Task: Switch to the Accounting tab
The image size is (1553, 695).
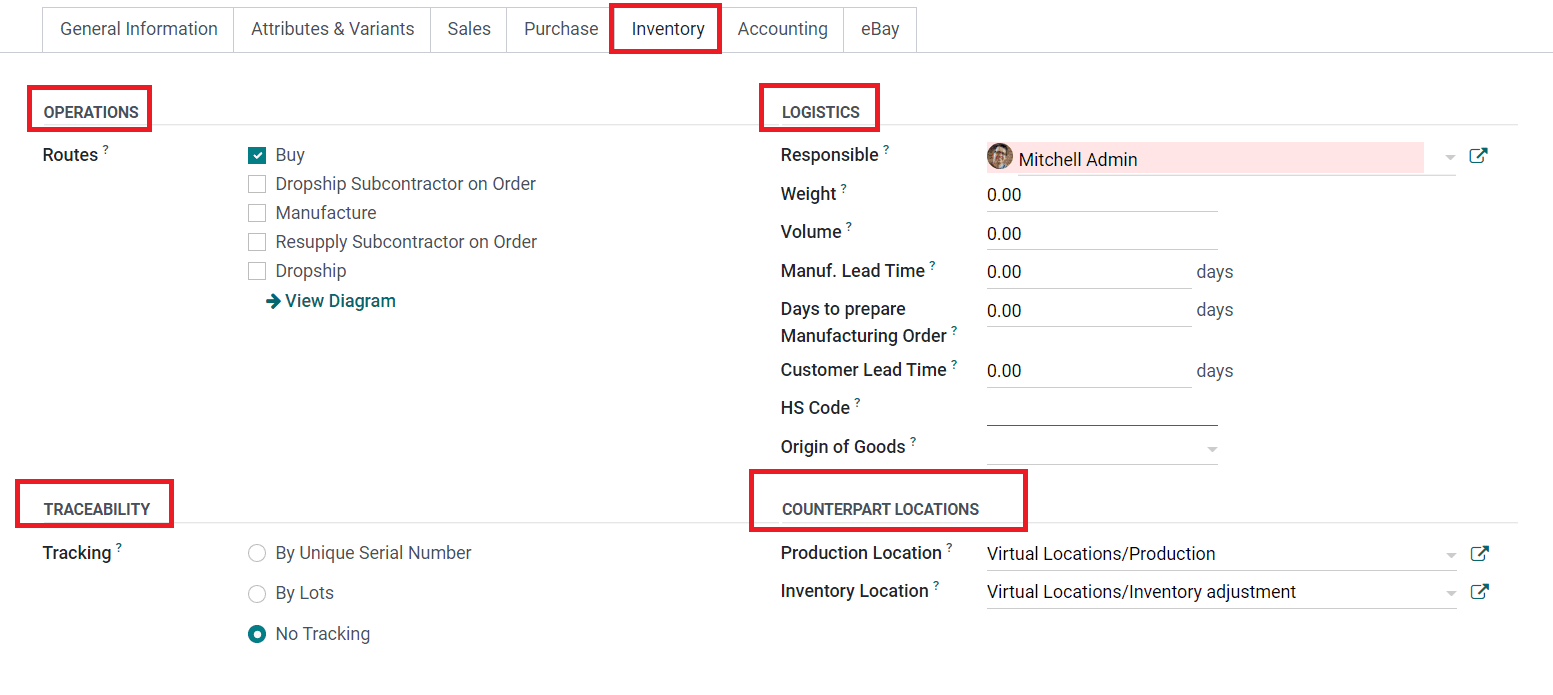Action: click(x=782, y=29)
